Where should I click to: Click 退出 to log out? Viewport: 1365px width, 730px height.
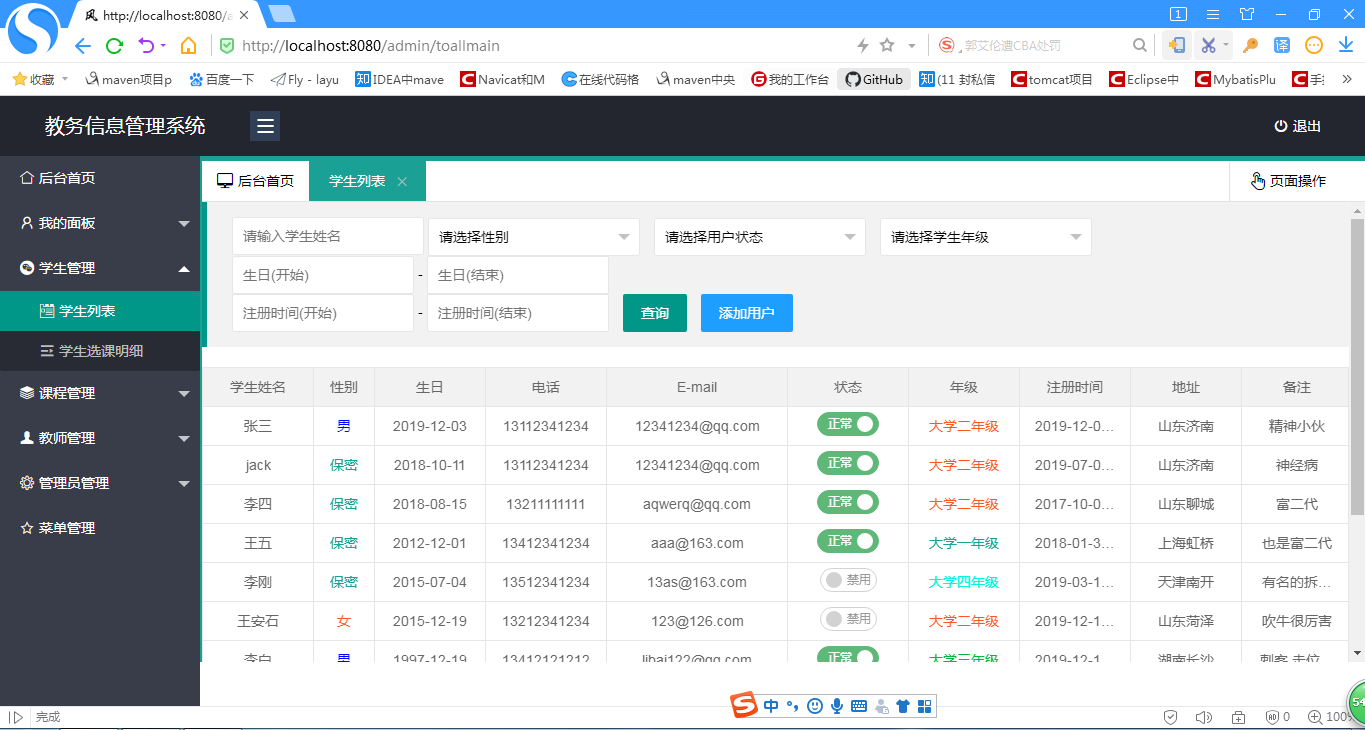[1298, 126]
